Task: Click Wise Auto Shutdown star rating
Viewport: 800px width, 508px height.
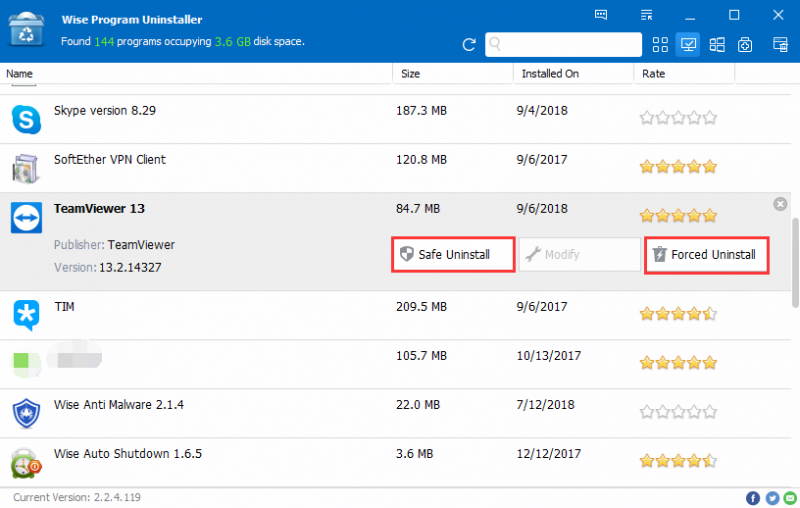Action: 678,461
